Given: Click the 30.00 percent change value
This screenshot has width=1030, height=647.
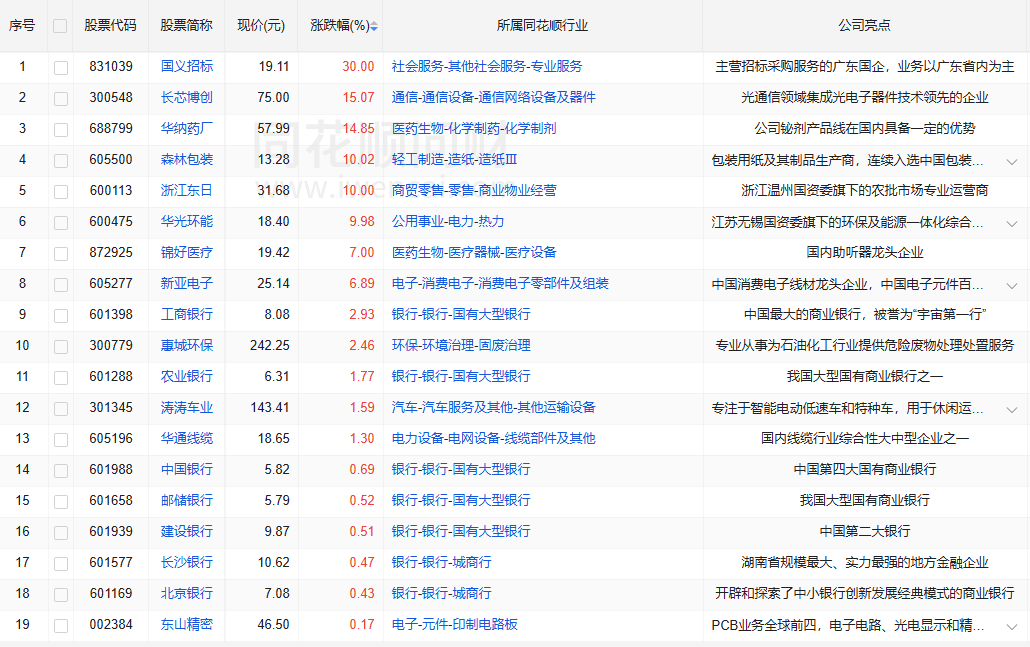Looking at the screenshot, I should [x=358, y=66].
